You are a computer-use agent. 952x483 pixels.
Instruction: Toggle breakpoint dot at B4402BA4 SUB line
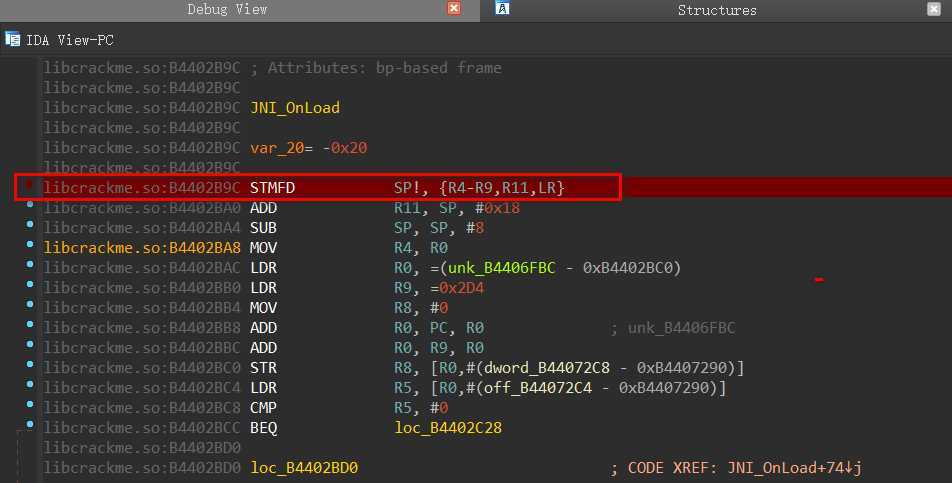point(29,225)
